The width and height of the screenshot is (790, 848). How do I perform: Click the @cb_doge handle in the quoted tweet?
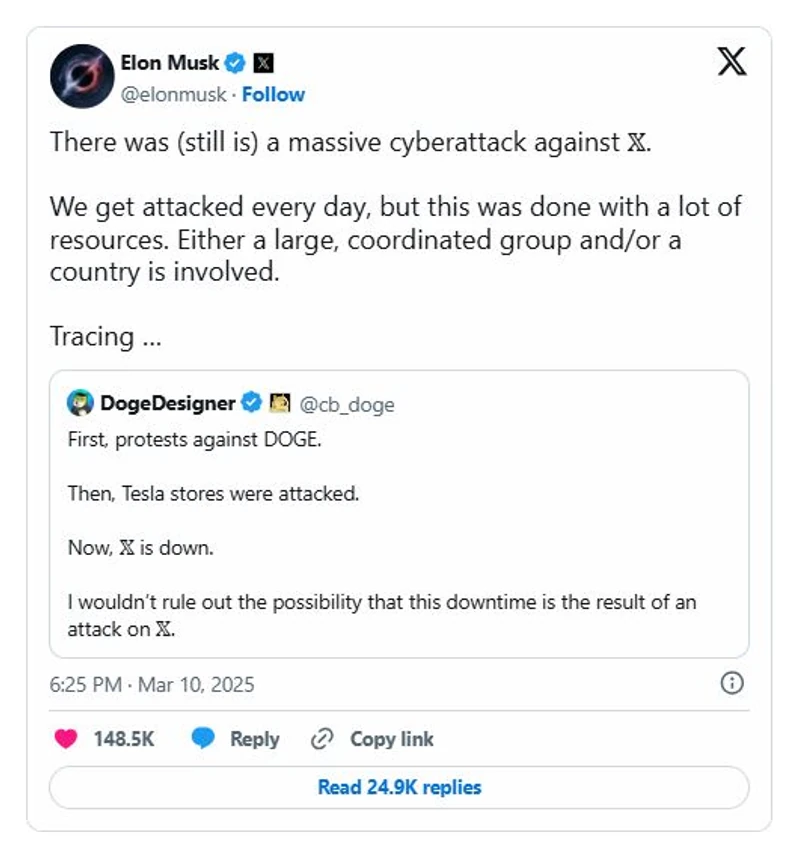348,405
